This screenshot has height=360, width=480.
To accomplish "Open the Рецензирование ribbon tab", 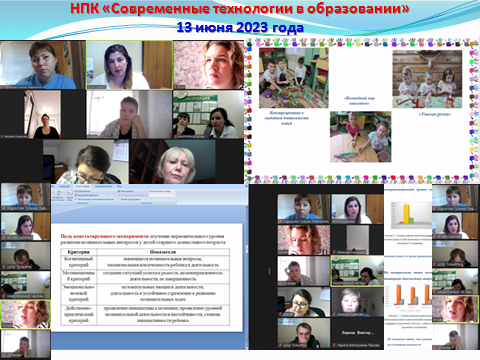I will [104, 186].
